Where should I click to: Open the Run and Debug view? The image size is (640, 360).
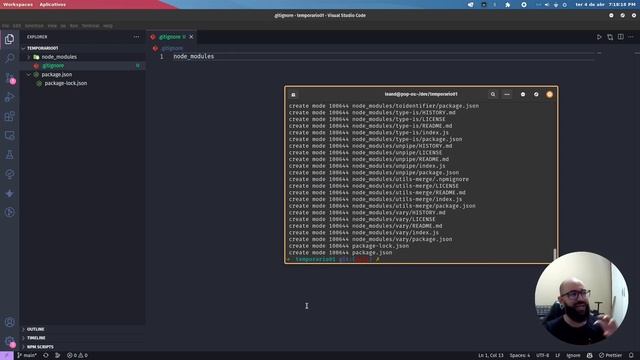click(x=9, y=97)
